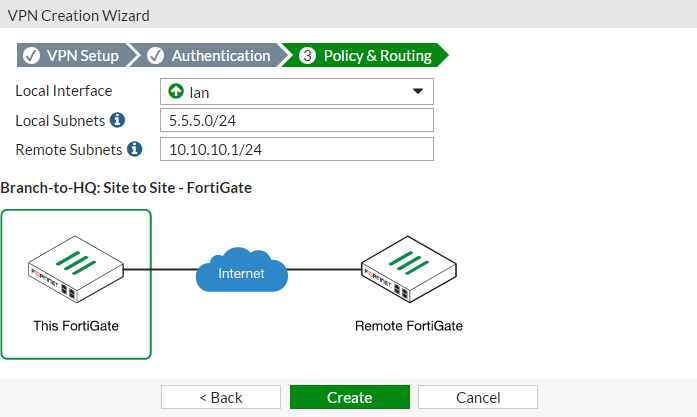Click the Remote FortiGate caption
The width and height of the screenshot is (697, 417).
pyautogui.click(x=409, y=326)
